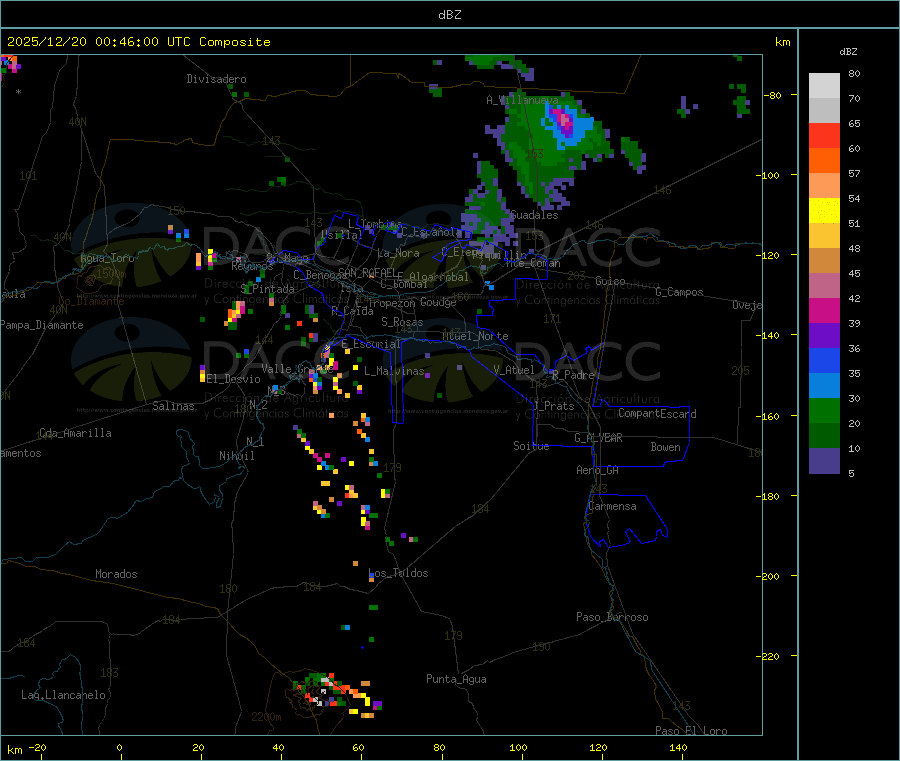Click the 'Pampa_Diamante' map label
Screen dimensions: 900x761
(42, 325)
